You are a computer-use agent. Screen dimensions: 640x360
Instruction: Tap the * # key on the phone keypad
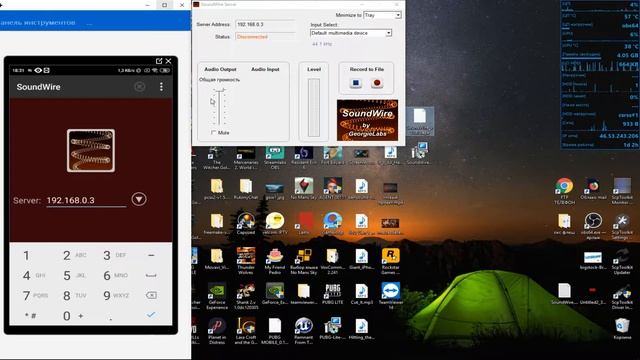point(30,316)
